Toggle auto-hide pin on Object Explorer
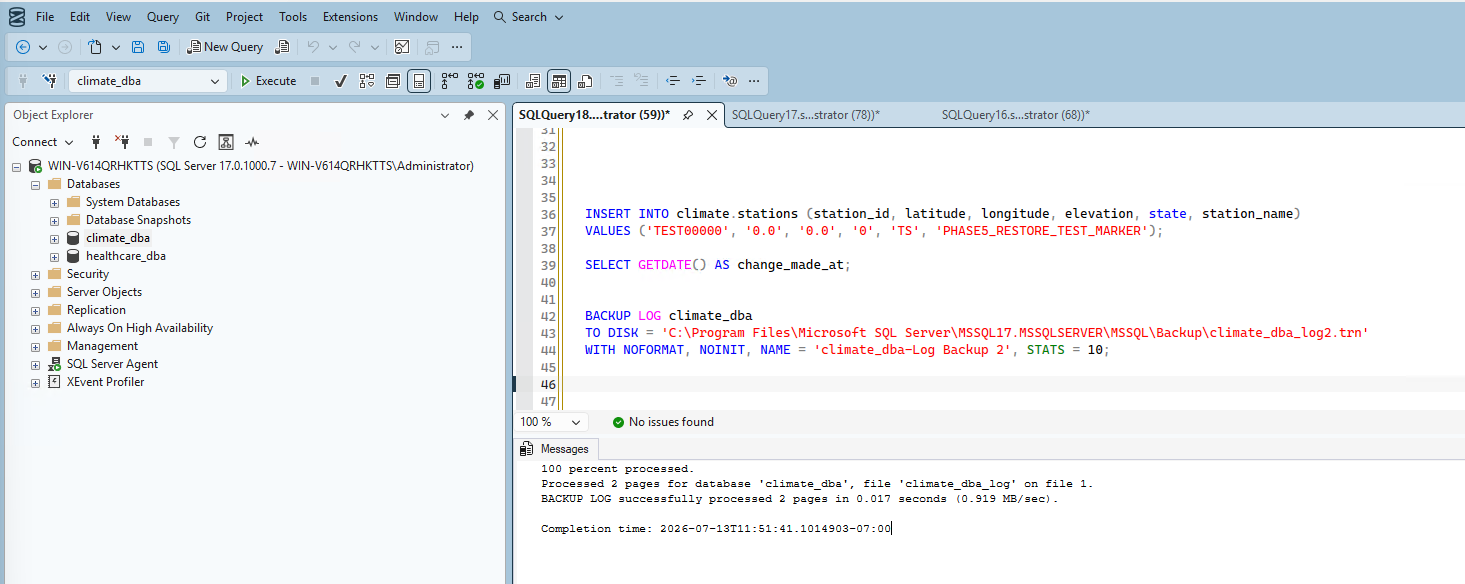 [468, 115]
